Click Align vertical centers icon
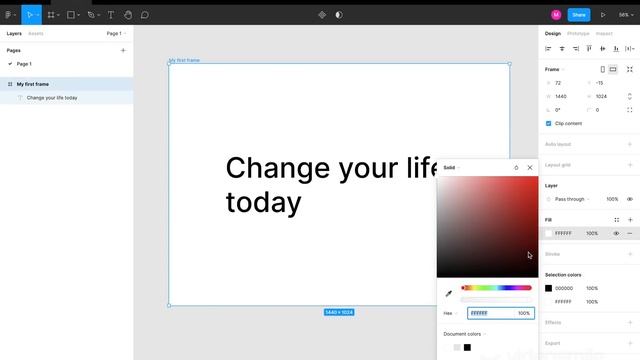 coord(602,49)
